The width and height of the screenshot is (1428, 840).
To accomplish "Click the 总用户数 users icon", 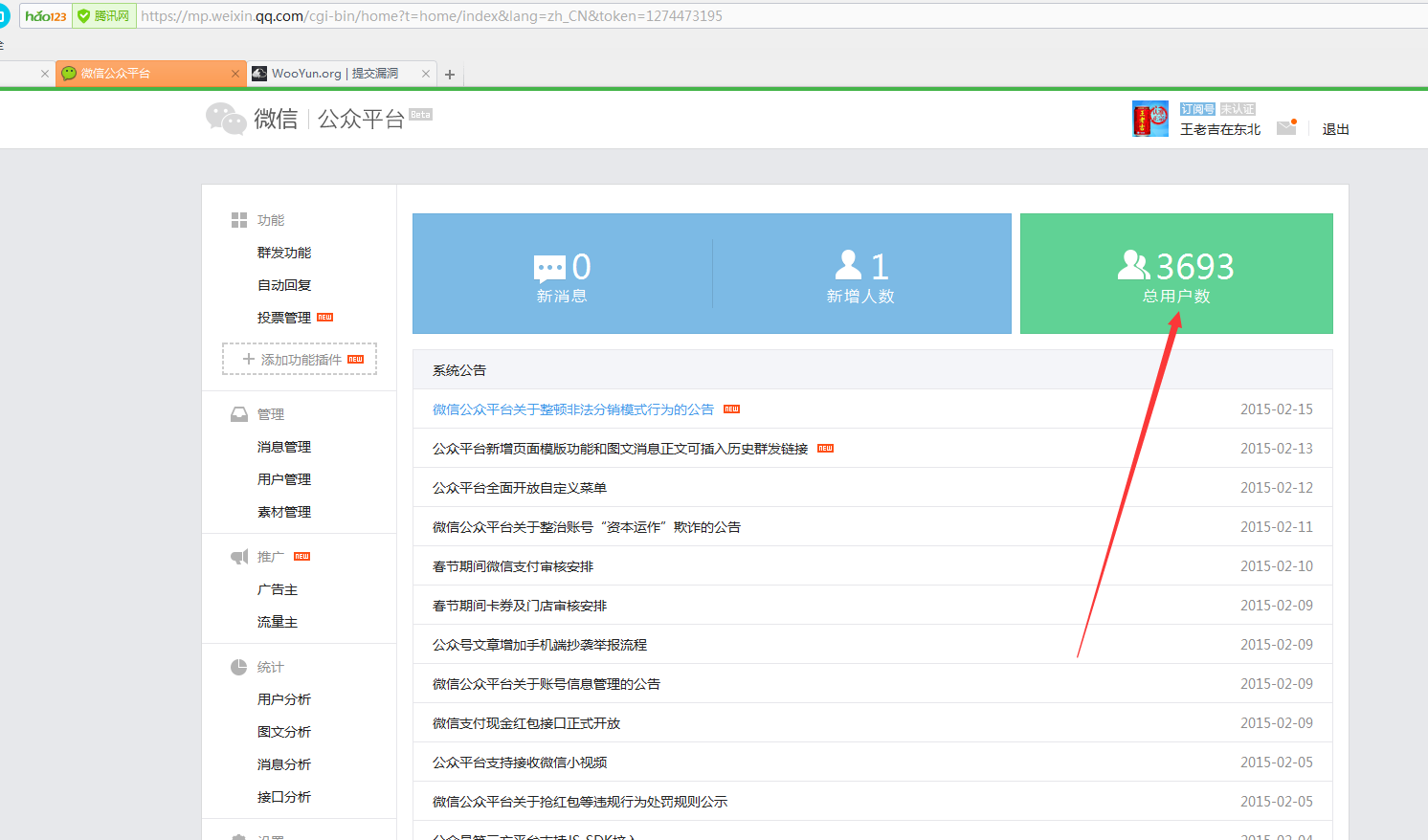I will [1134, 265].
